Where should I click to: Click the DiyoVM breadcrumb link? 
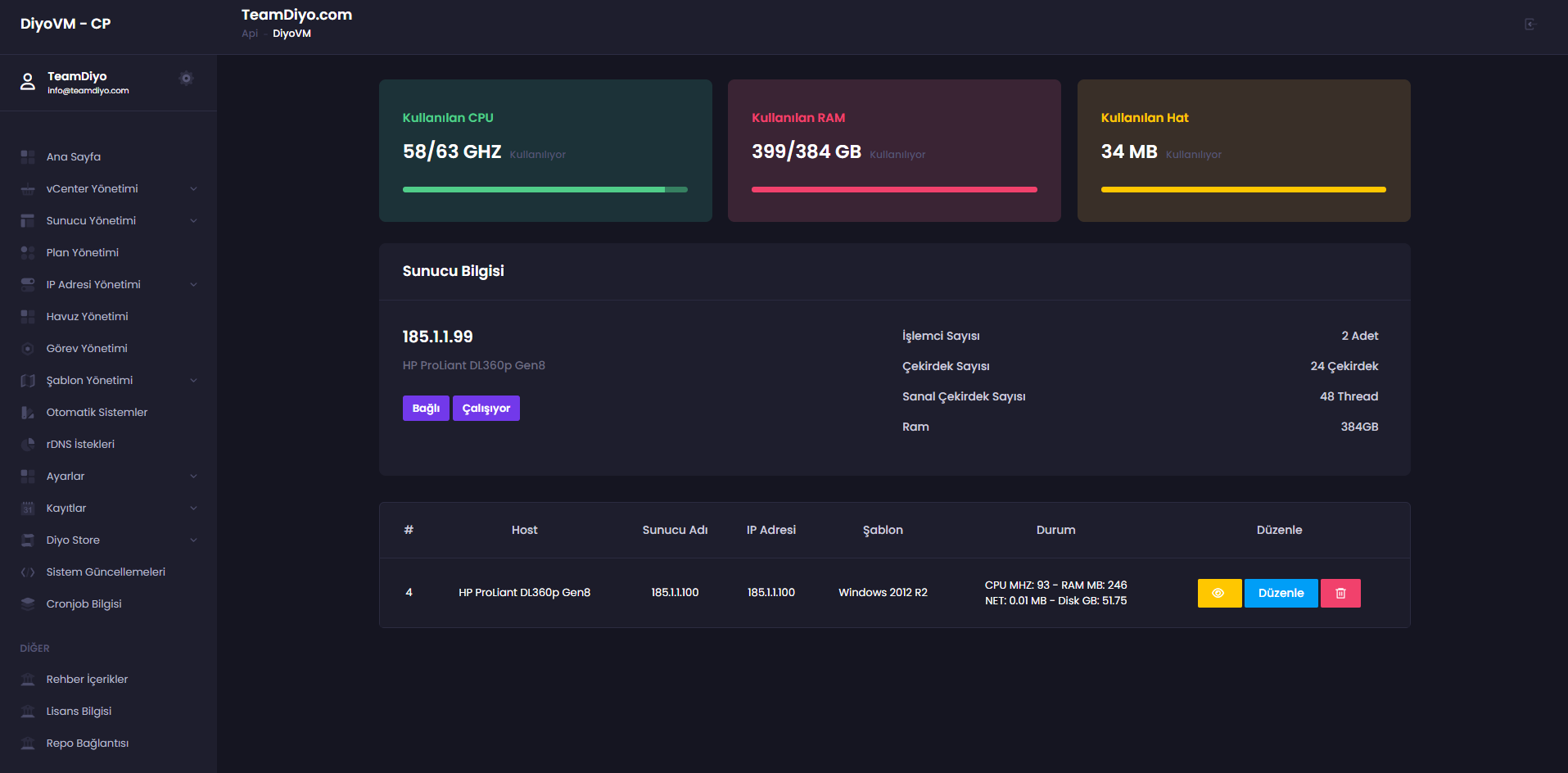click(x=291, y=34)
